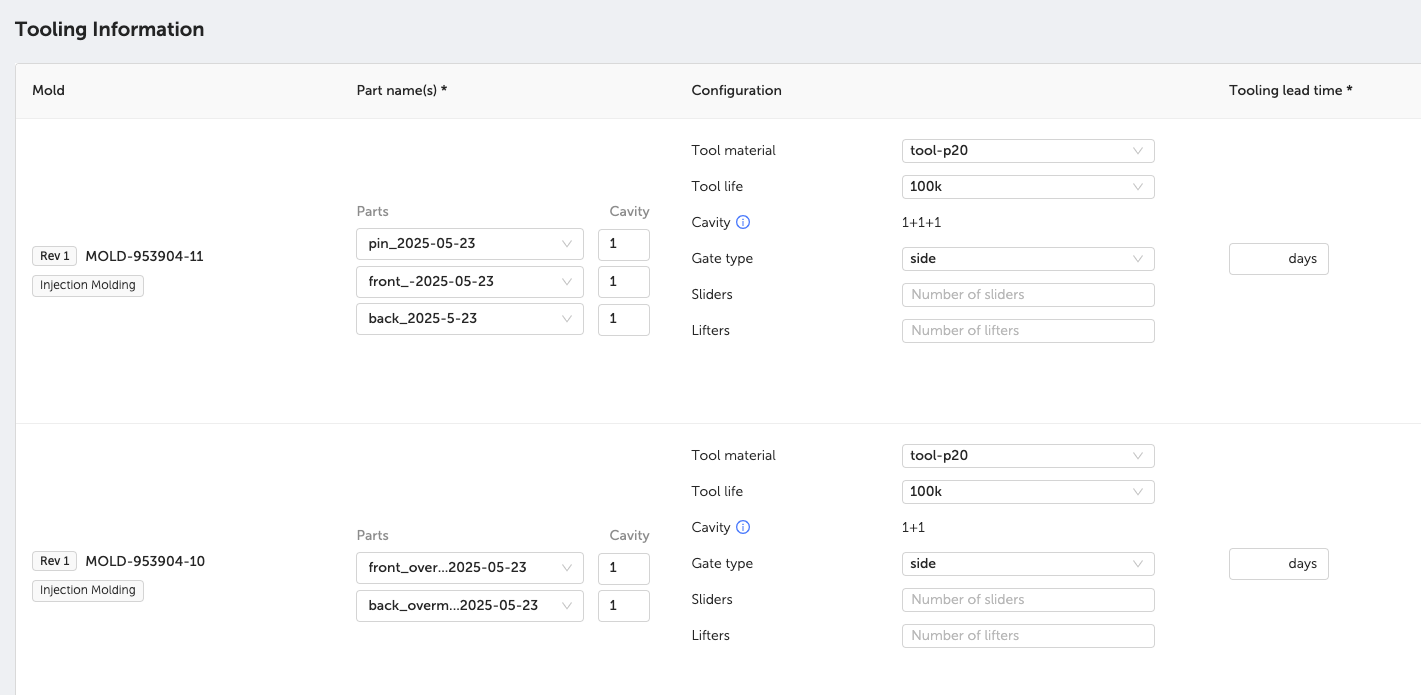Click Sliders input field for MOLD-953904-10
1421x695 pixels.
click(1027, 600)
